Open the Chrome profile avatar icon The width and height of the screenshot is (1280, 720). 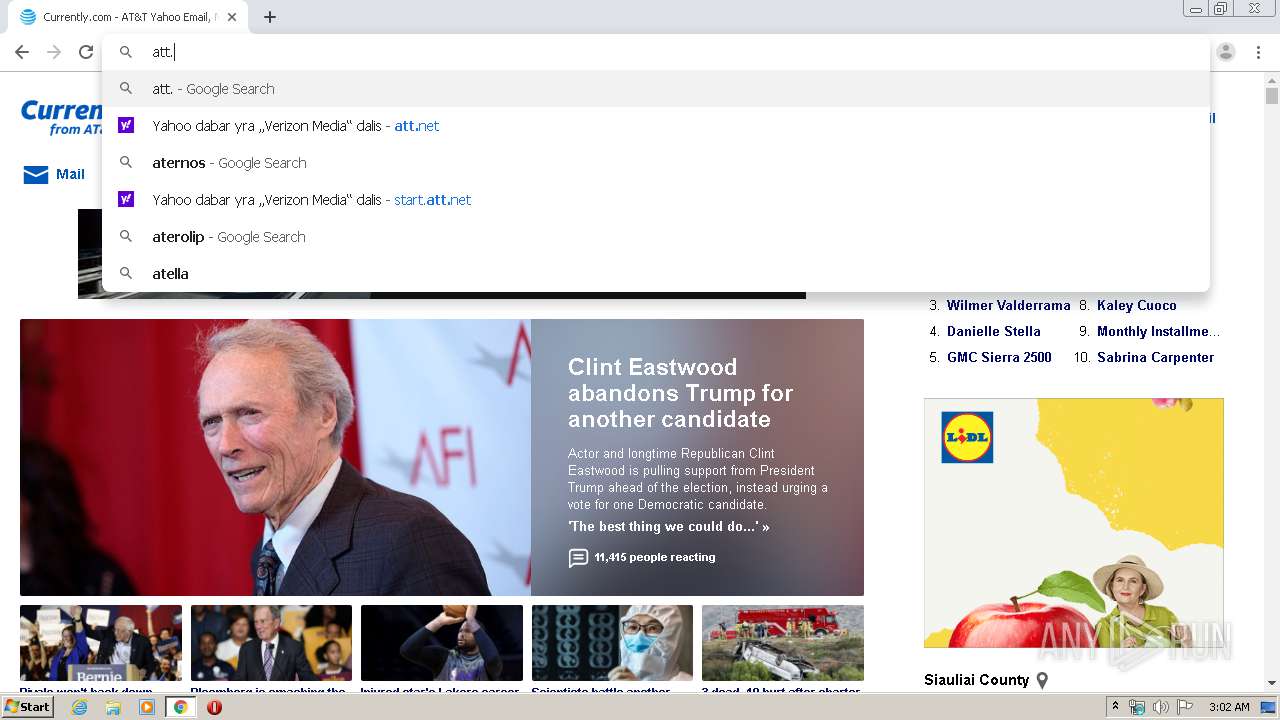click(x=1226, y=52)
